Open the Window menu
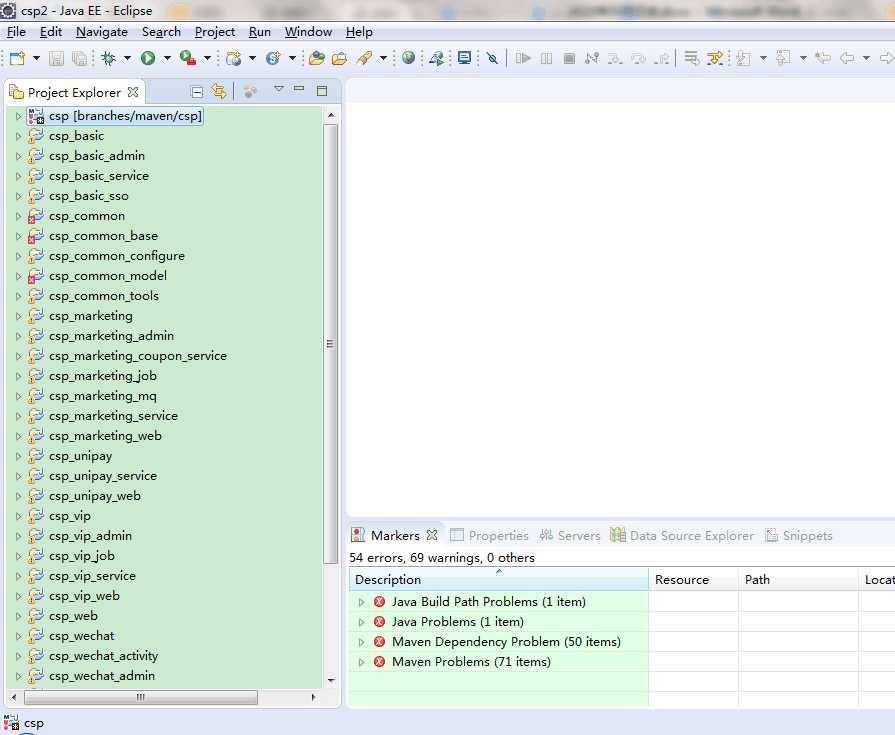The height and width of the screenshot is (735, 895). pyautogui.click(x=308, y=32)
